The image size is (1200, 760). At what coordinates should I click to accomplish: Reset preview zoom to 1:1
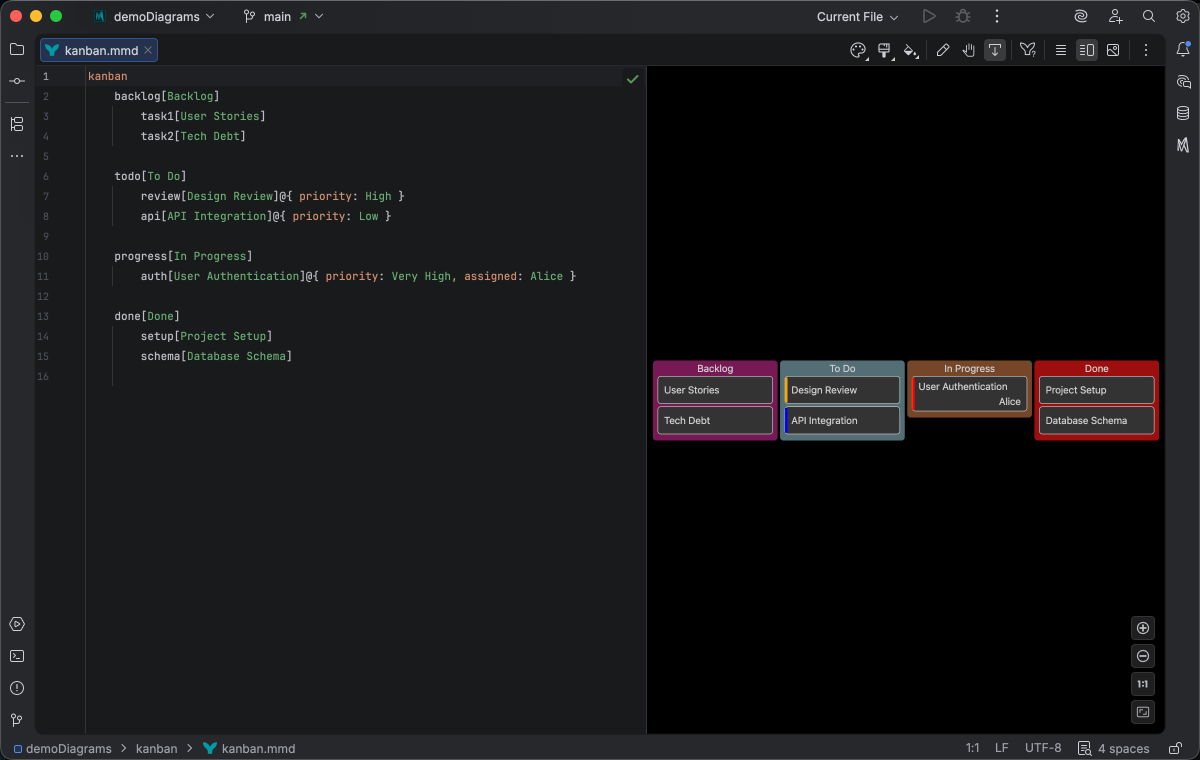1143,684
